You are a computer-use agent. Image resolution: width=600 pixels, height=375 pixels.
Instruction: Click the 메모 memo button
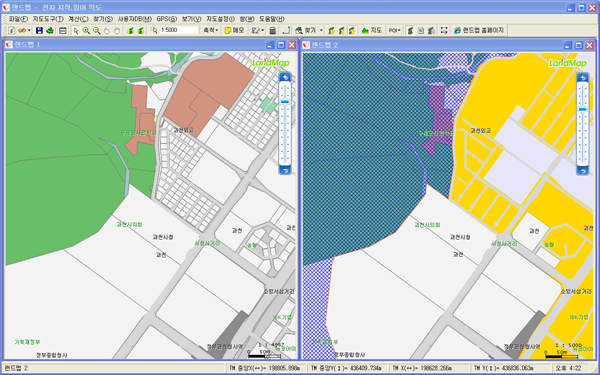[235, 30]
